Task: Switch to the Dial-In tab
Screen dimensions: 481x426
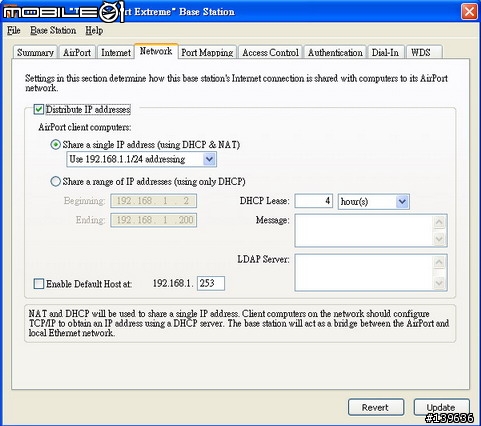Action: click(x=385, y=53)
